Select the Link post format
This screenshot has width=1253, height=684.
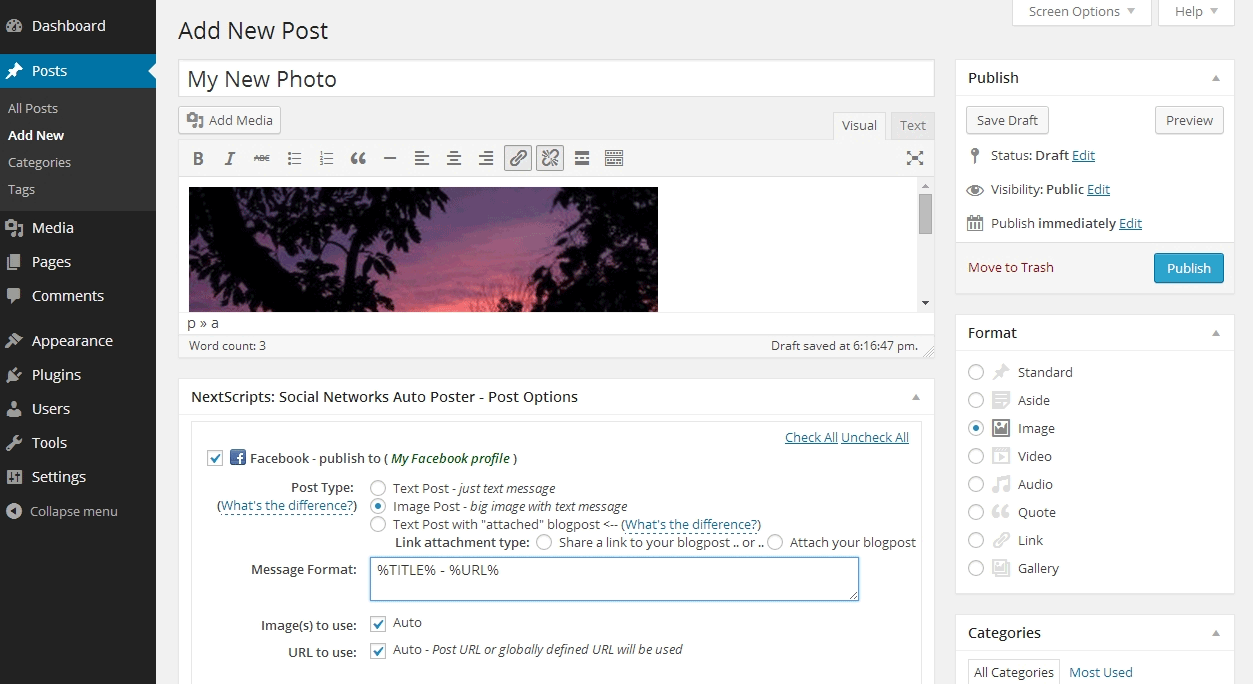pyautogui.click(x=976, y=540)
